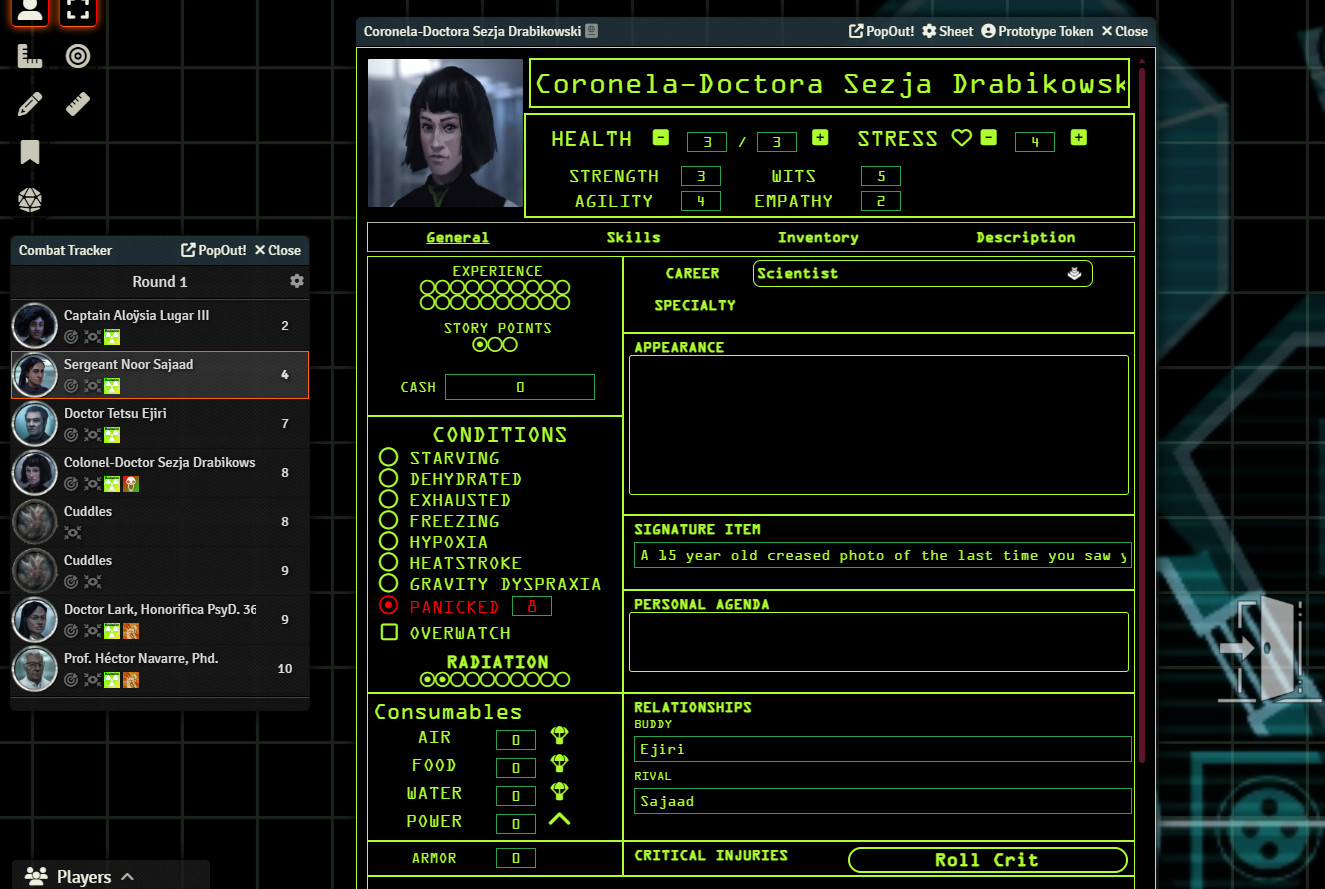Select the Token Controls tool
The height and width of the screenshot is (889, 1325).
click(30, 11)
